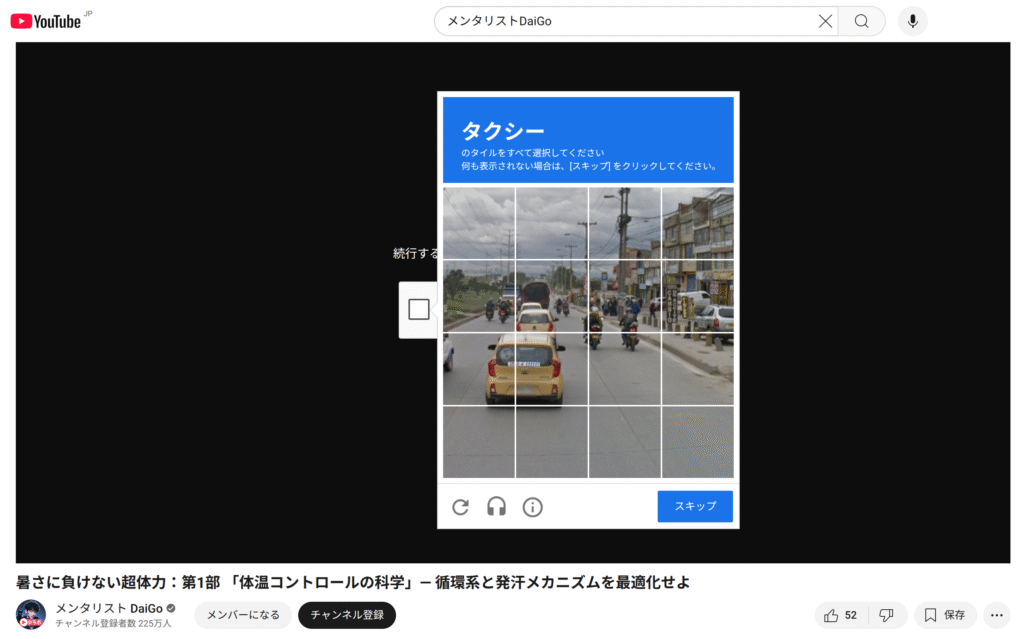
Task: Click the DaiGo channel avatar
Action: point(31,615)
